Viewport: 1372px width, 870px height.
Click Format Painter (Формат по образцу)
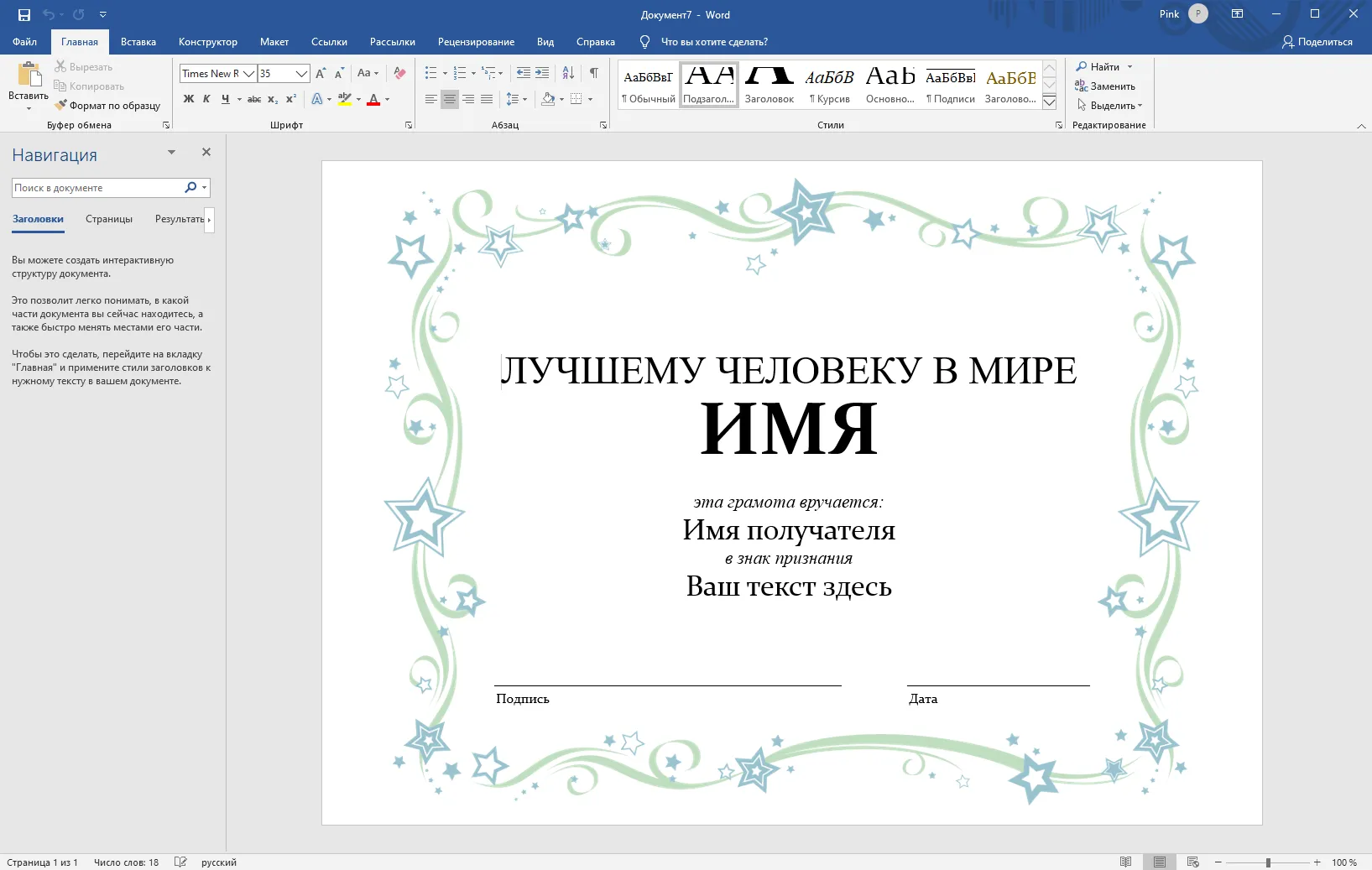[107, 106]
